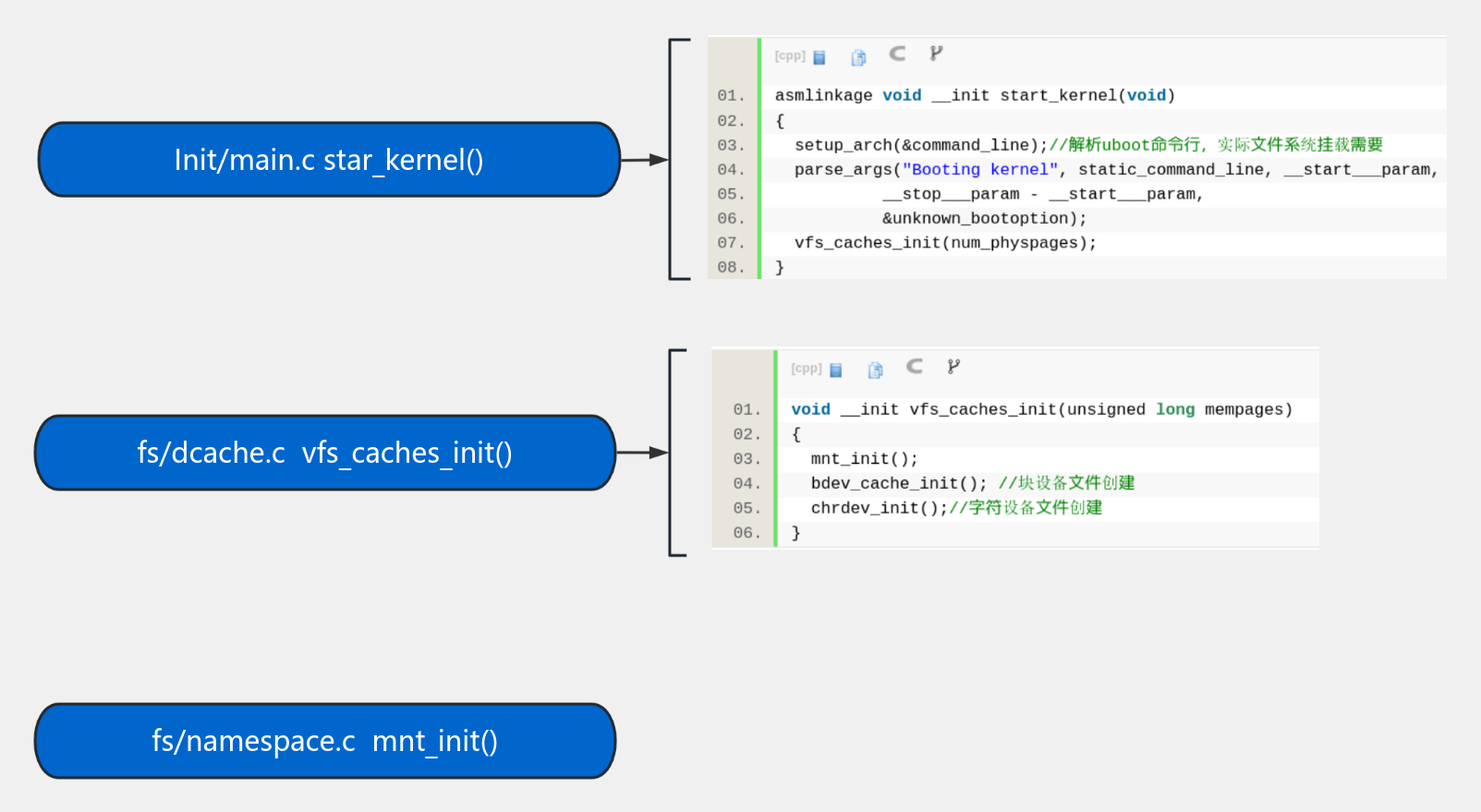This screenshot has width=1481, height=812.
Task: Click copy icon in vfs_caches_init code block
Action: (x=875, y=370)
